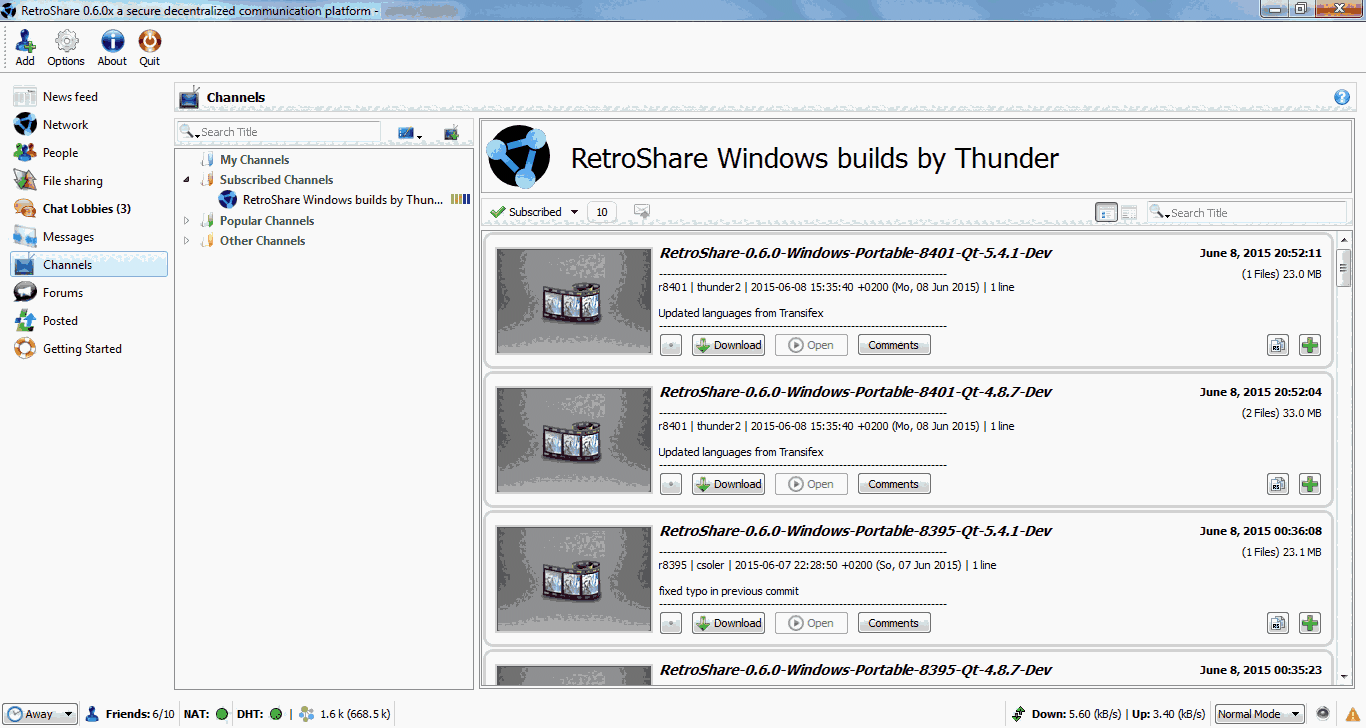Viewport: 1366px width, 728px height.
Task: Click the NAT green status indicator
Action: pos(222,714)
